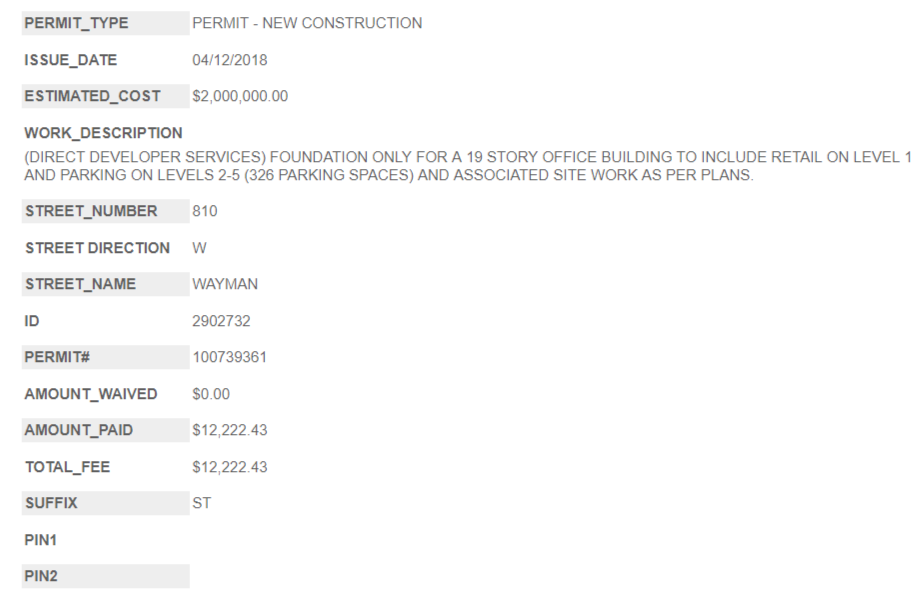Click the STREET DIRECTION label
This screenshot has height=605, width=917.
coord(96,247)
